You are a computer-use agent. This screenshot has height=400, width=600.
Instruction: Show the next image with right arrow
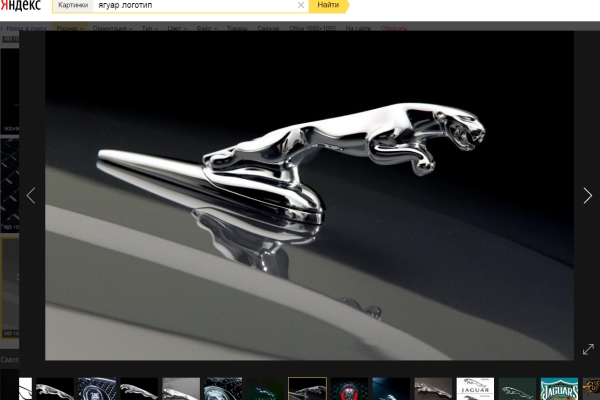click(588, 196)
